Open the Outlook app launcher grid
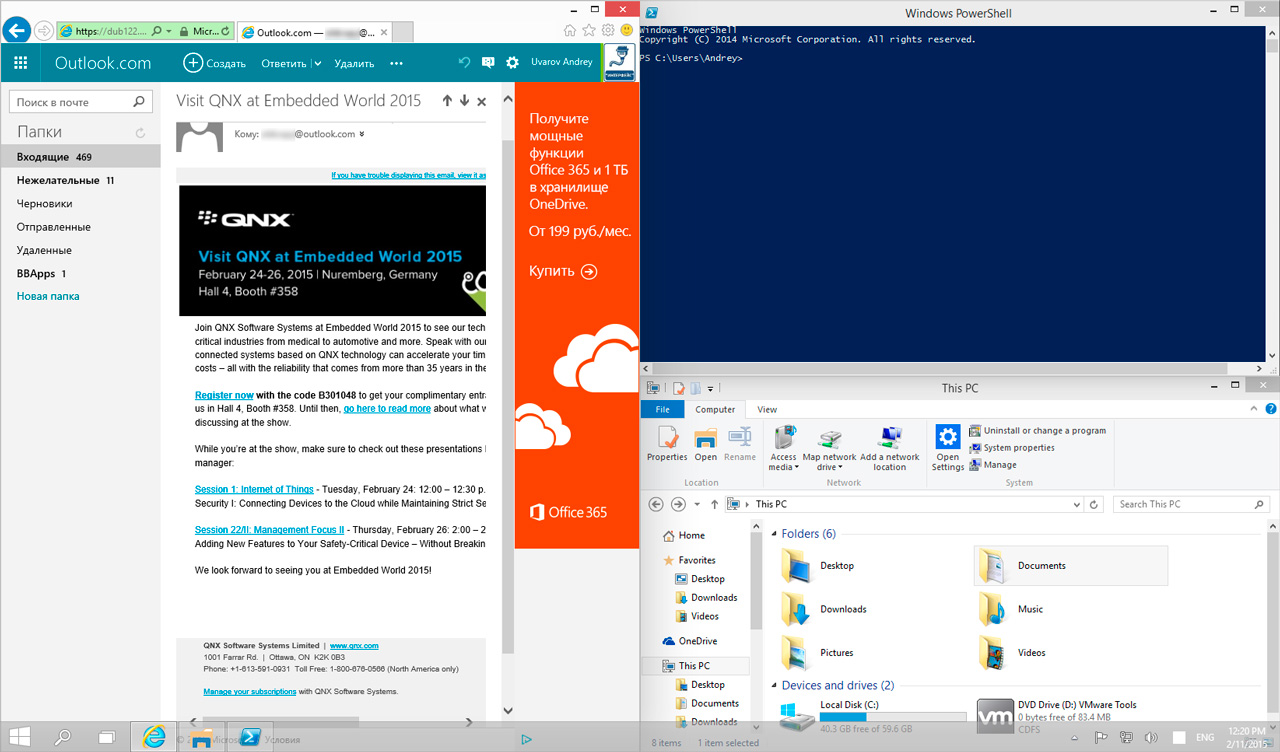Image resolution: width=1280 pixels, height=752 pixels. click(x=20, y=63)
